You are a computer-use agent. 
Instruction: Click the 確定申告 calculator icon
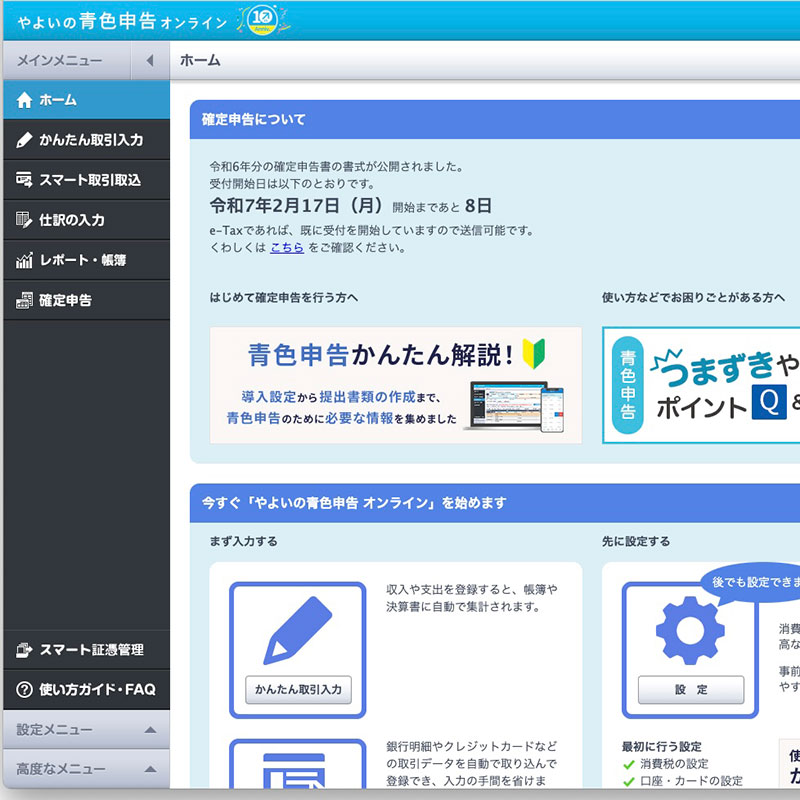pos(25,300)
